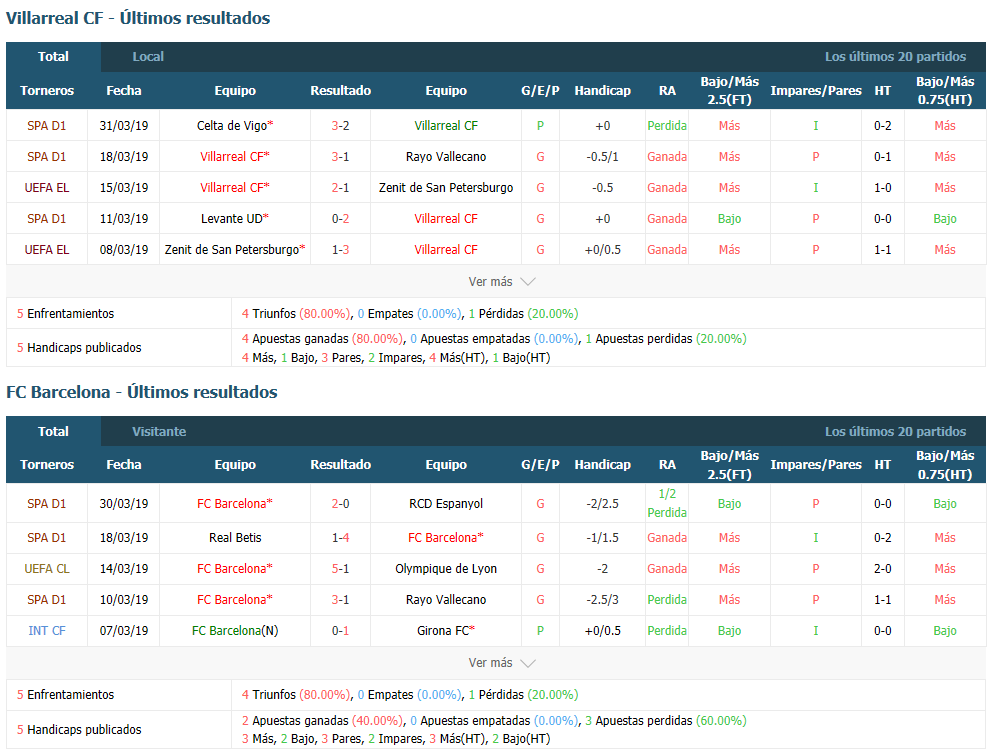Click HT score 2-0 in Lyon row
This screenshot has width=989, height=756.
882,569
